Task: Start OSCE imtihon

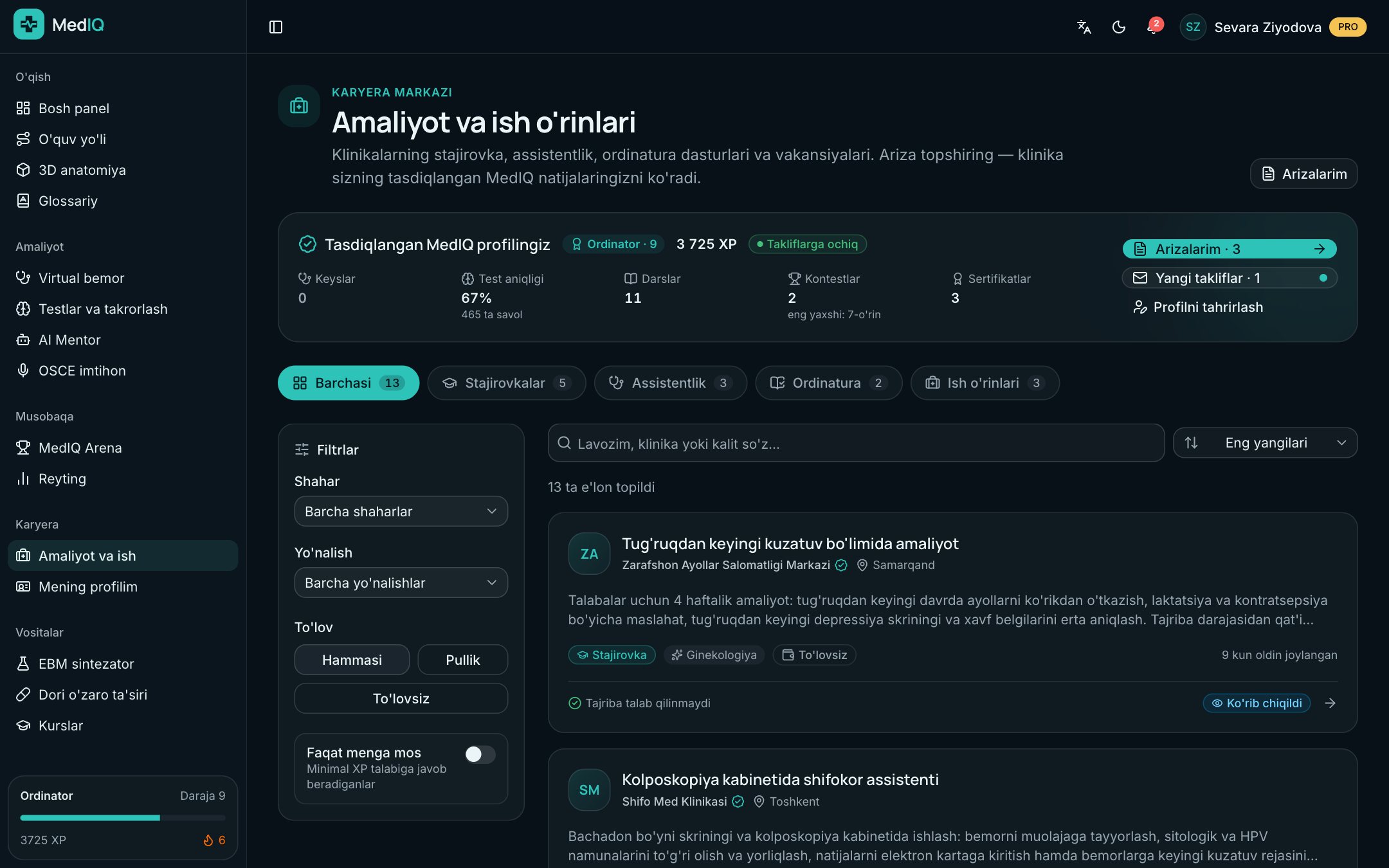Action: click(x=123, y=370)
